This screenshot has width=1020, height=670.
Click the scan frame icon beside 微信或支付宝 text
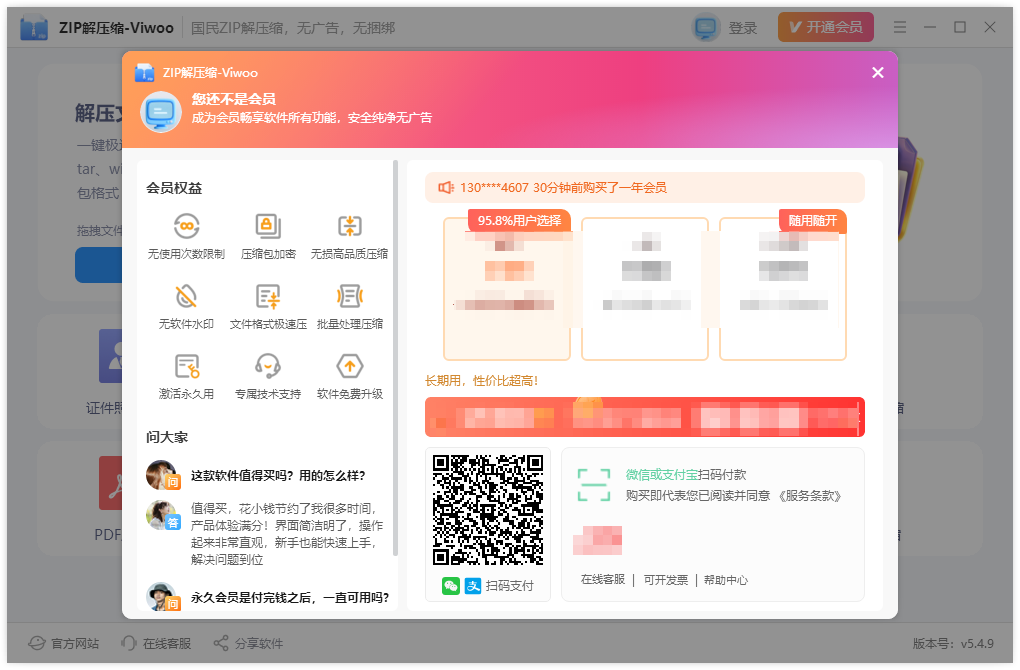pos(593,485)
